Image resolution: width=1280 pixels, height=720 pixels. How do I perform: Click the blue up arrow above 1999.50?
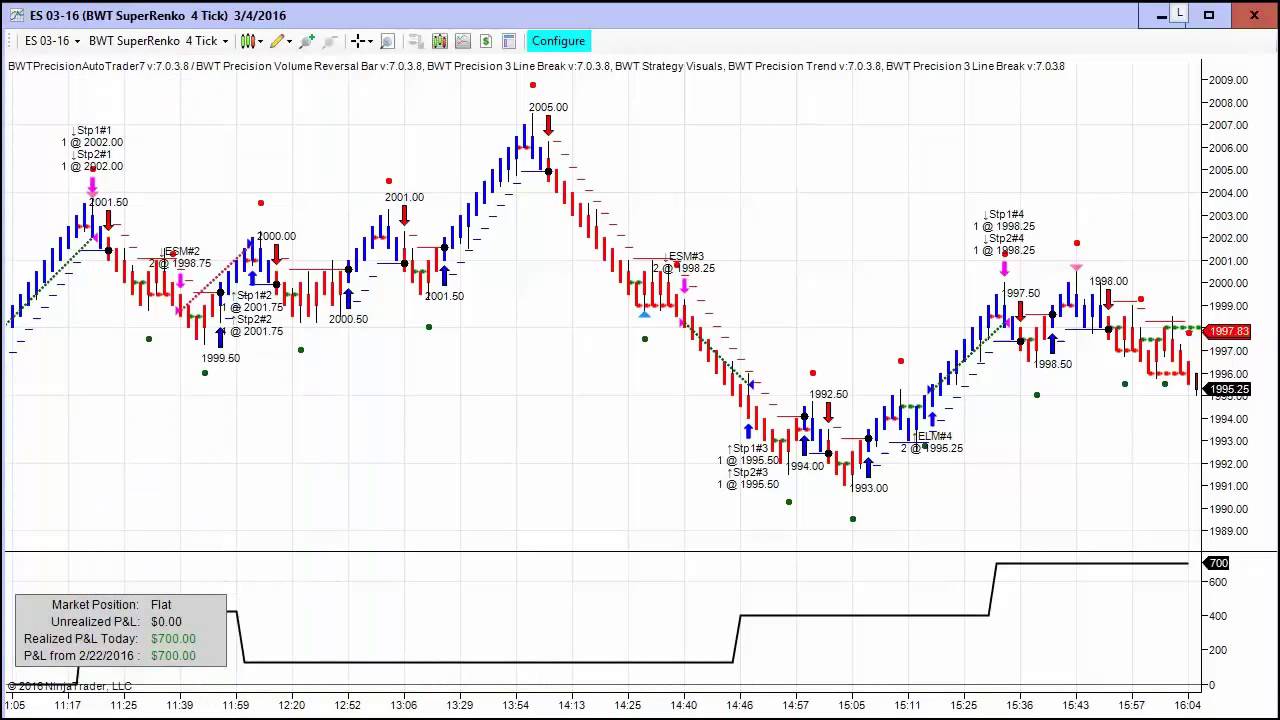pyautogui.click(x=220, y=337)
